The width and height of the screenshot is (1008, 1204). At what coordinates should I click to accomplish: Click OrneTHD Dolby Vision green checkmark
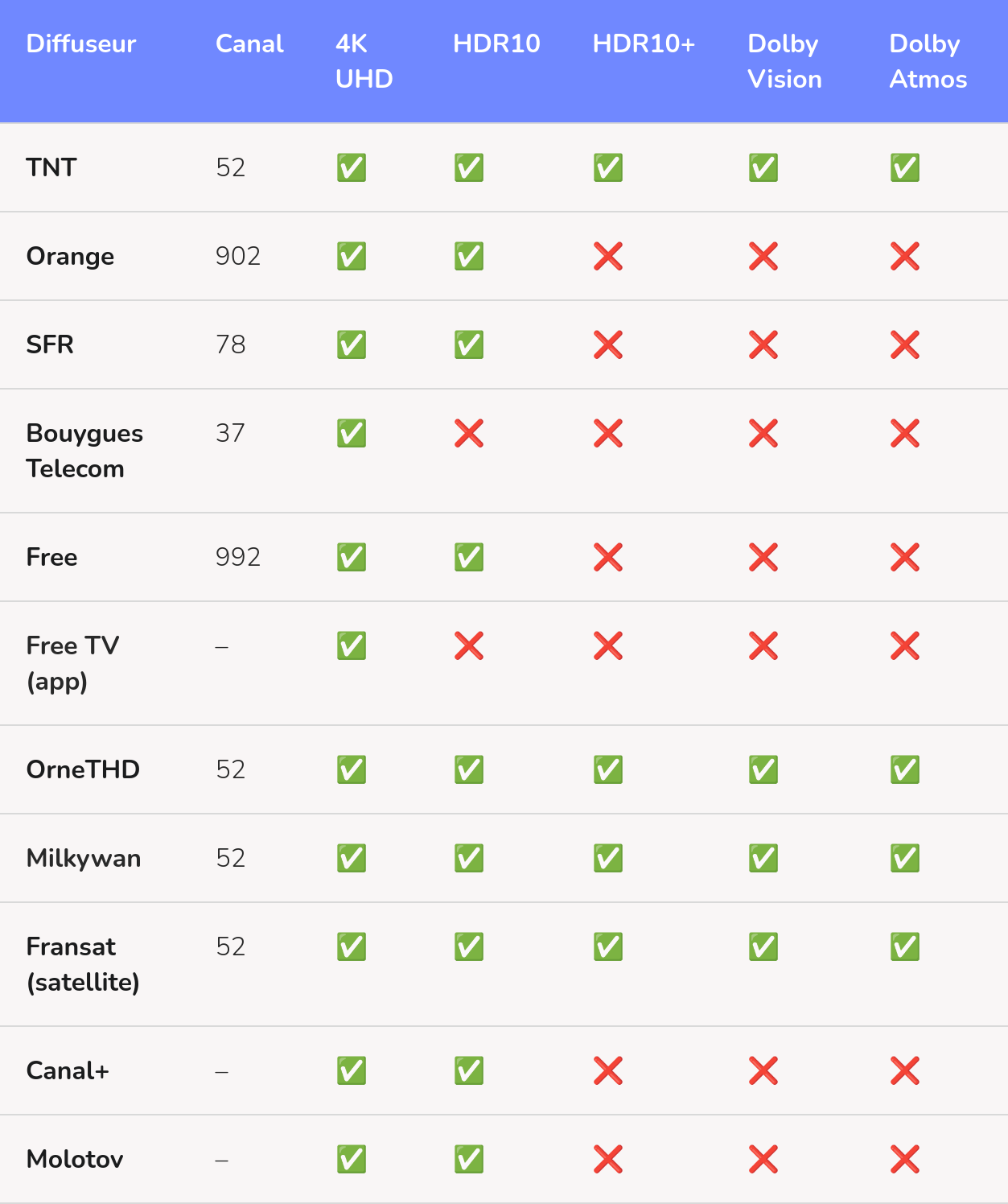pos(763,769)
